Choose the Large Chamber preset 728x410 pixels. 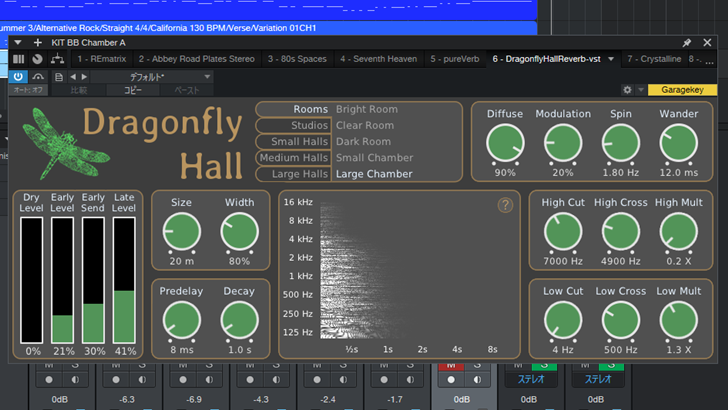point(374,174)
